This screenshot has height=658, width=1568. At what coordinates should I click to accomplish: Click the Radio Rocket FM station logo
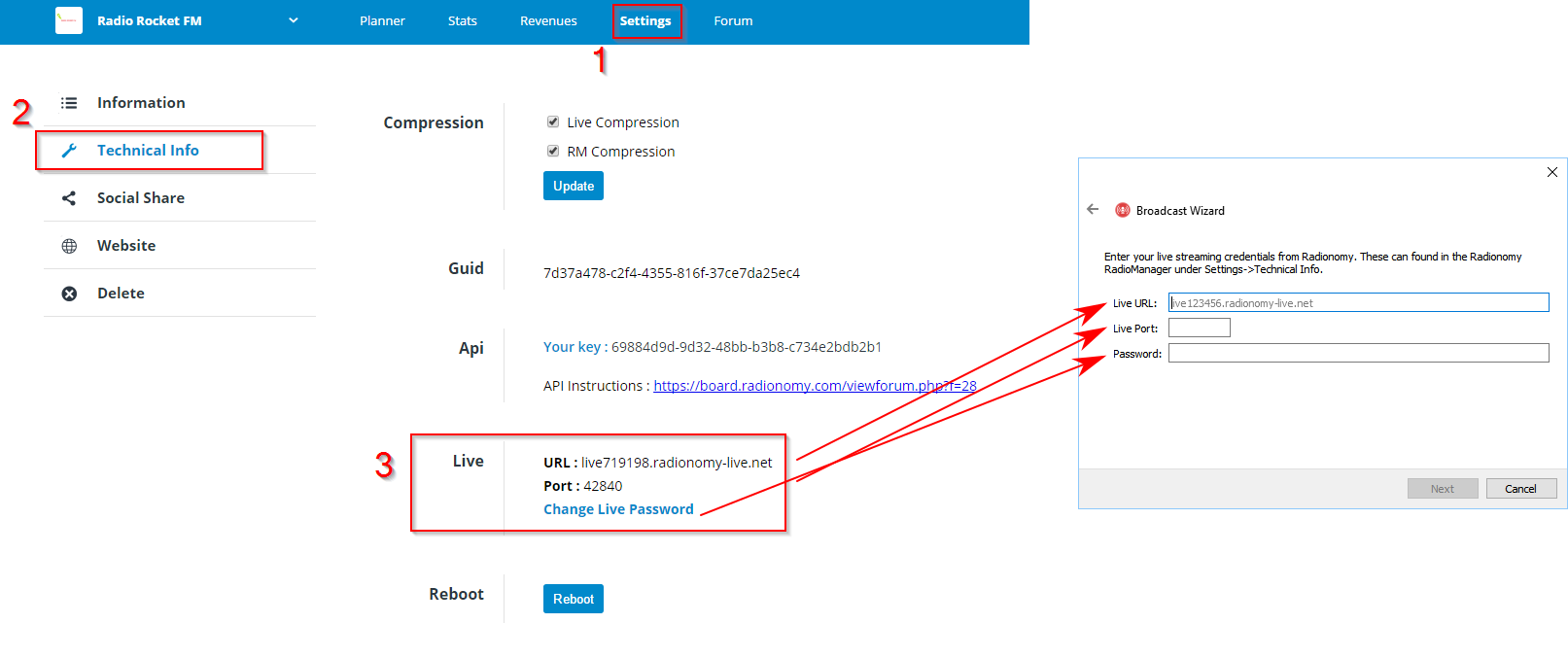point(69,20)
